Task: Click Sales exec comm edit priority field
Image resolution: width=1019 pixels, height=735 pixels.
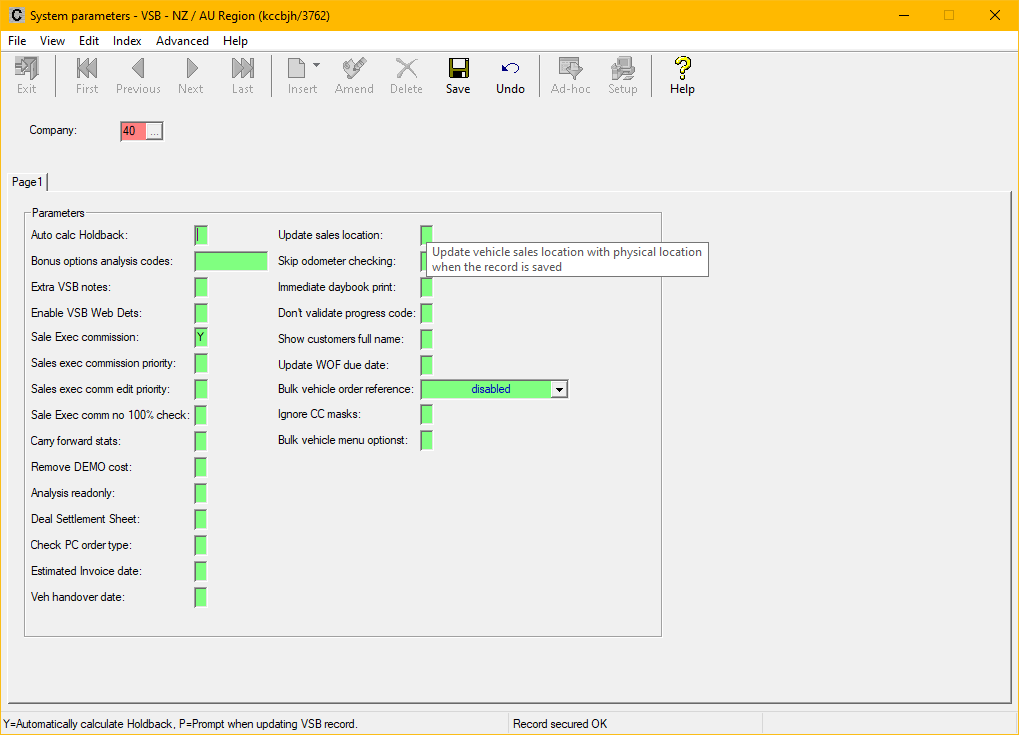Action: pyautogui.click(x=201, y=389)
